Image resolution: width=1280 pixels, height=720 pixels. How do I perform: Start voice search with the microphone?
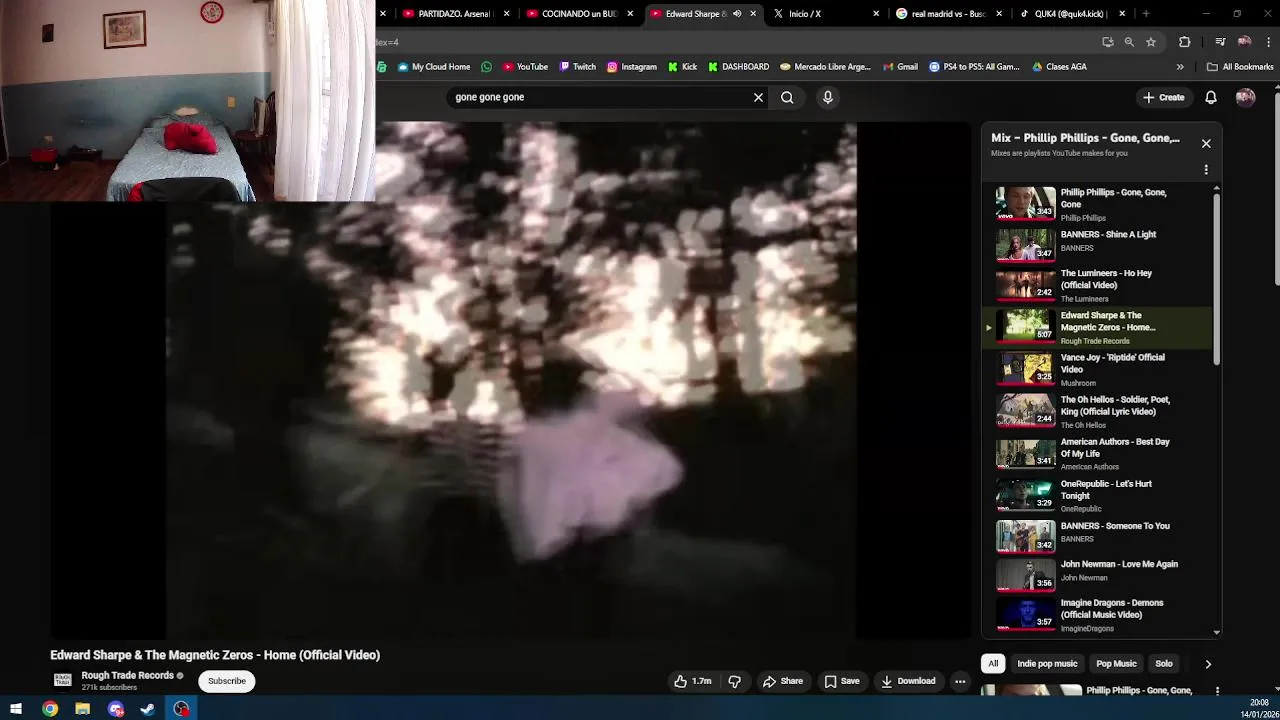tap(827, 97)
